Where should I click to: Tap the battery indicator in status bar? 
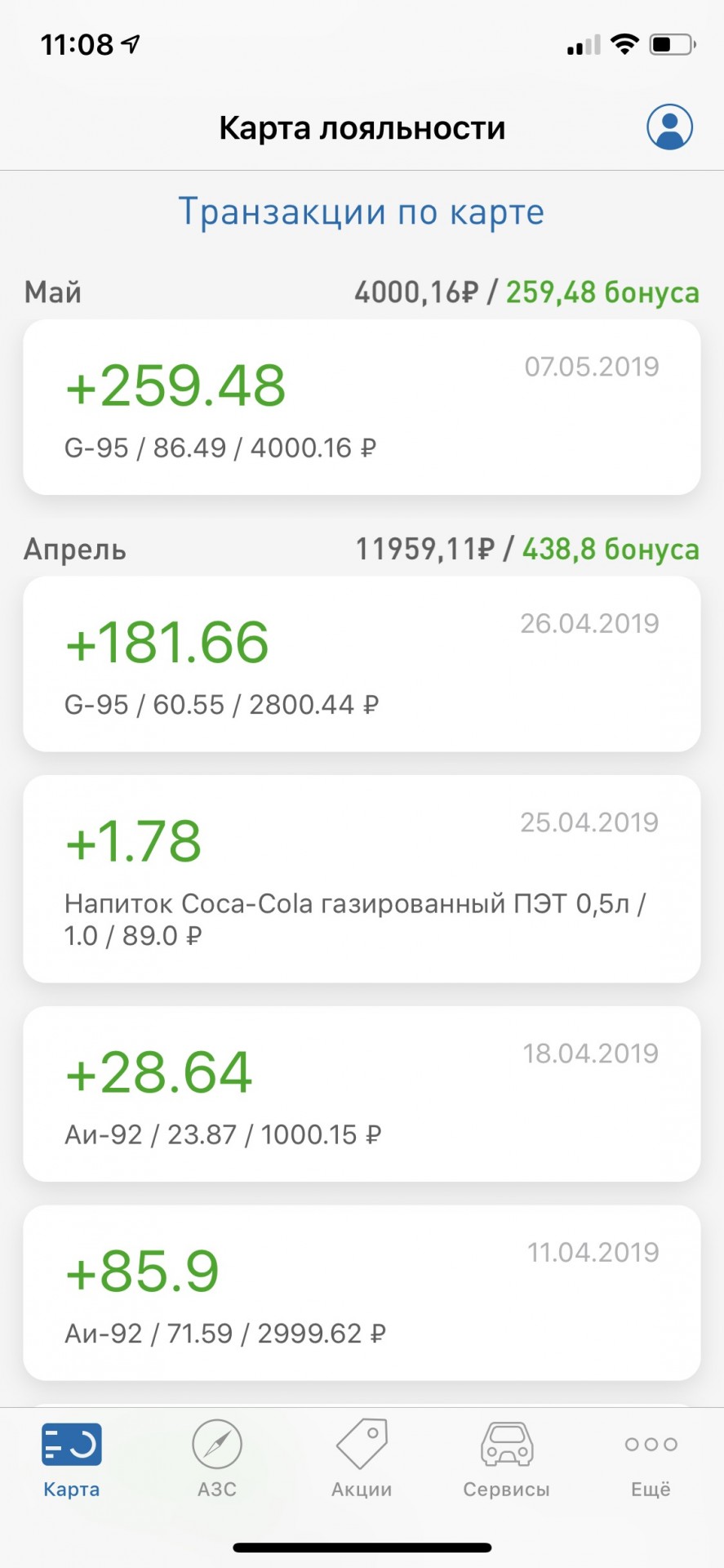(x=673, y=44)
